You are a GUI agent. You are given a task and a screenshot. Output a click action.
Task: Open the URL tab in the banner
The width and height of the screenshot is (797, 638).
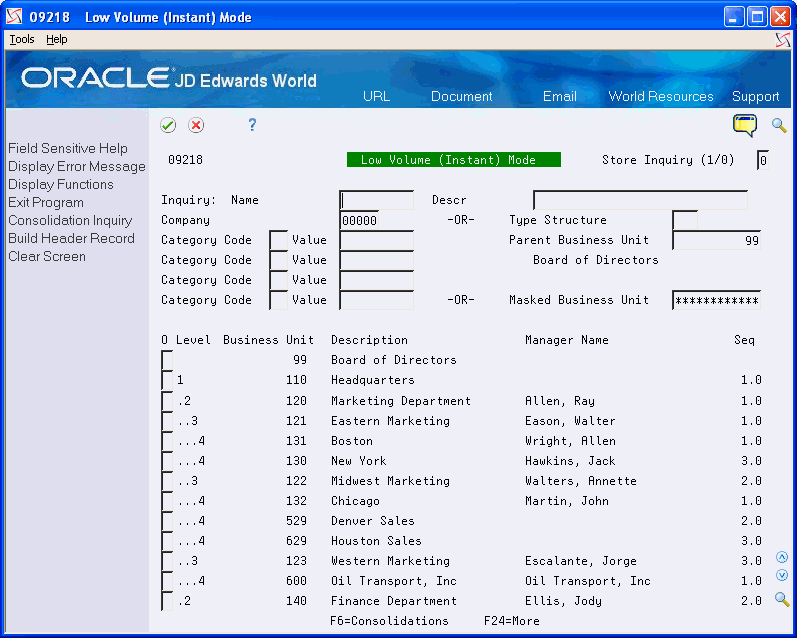pyautogui.click(x=376, y=97)
